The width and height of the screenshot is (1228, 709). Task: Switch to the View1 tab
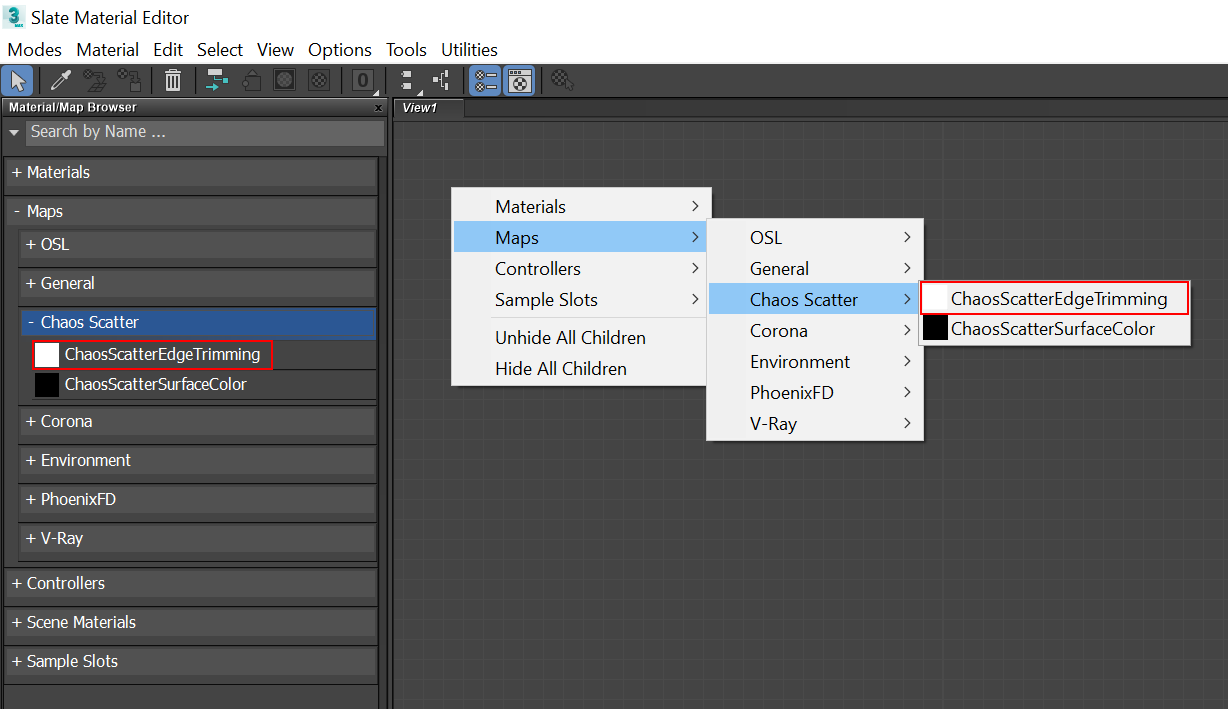point(429,108)
